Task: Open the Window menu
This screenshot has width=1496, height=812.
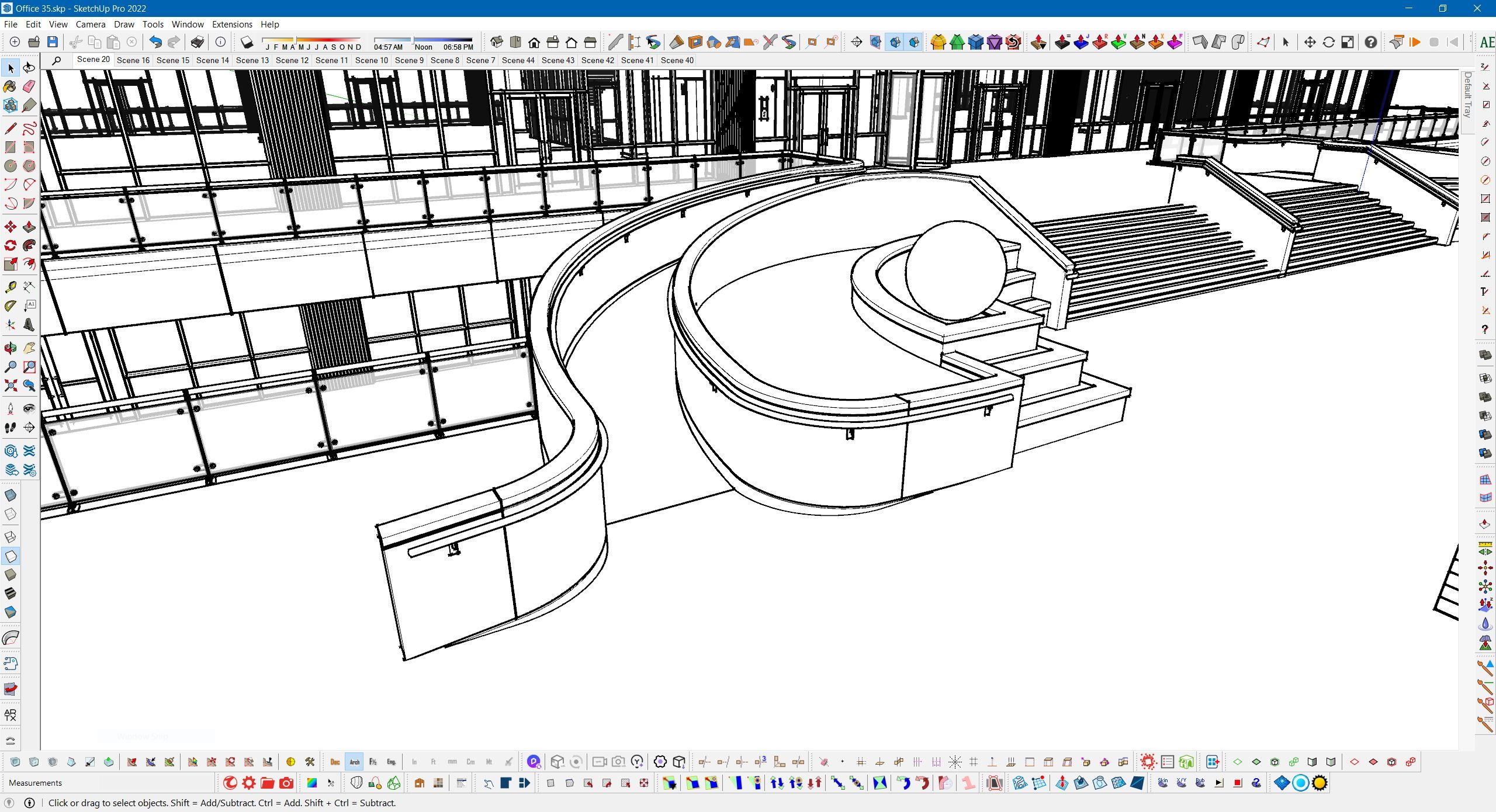Action: [x=188, y=25]
